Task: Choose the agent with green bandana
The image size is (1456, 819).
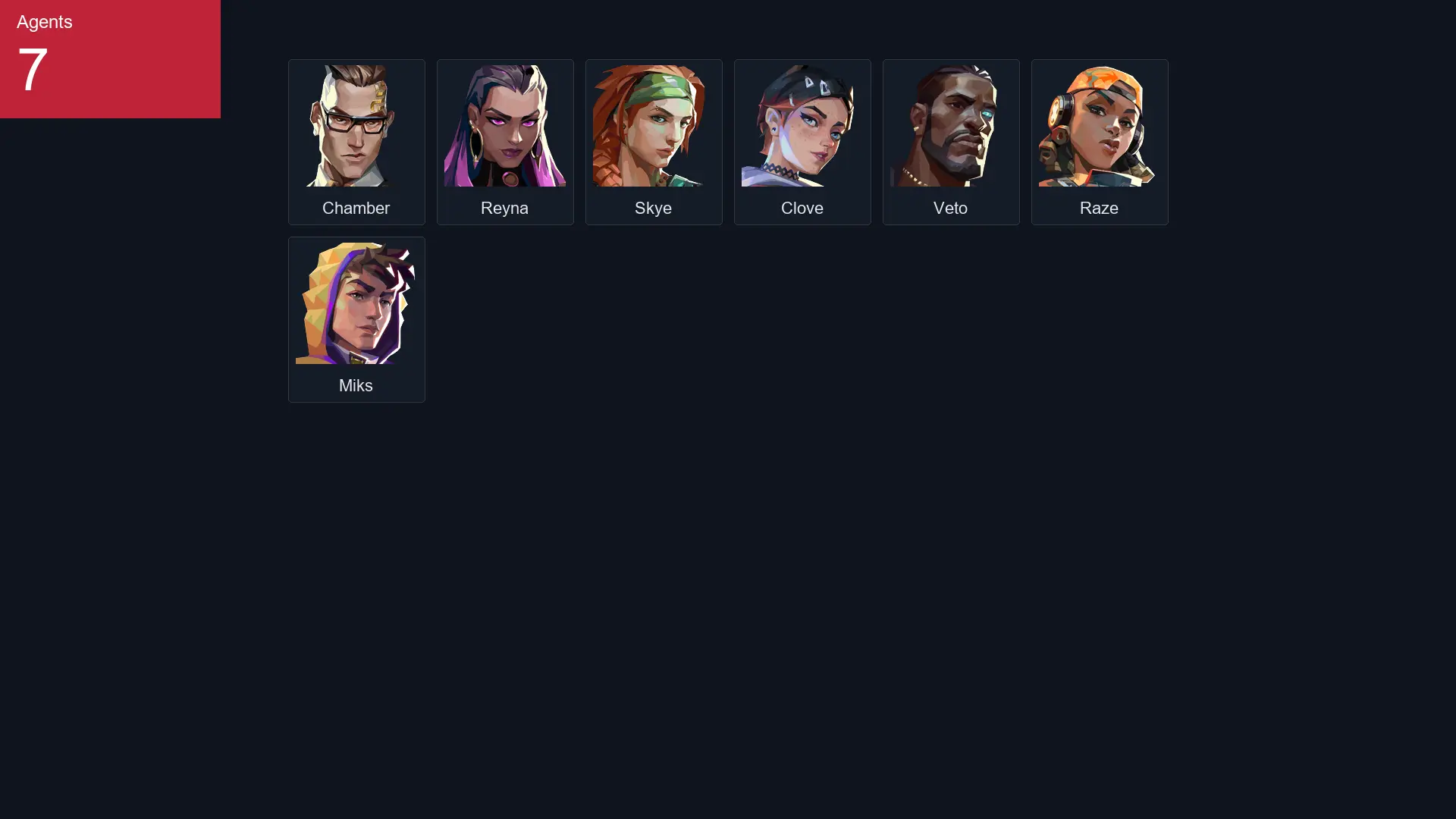Action: 653,126
